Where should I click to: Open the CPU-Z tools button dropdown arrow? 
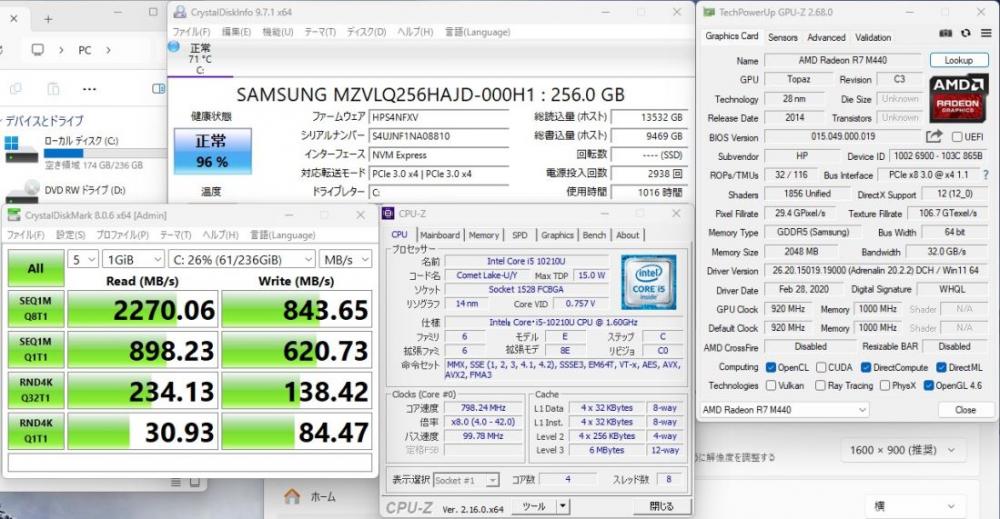click(x=562, y=506)
